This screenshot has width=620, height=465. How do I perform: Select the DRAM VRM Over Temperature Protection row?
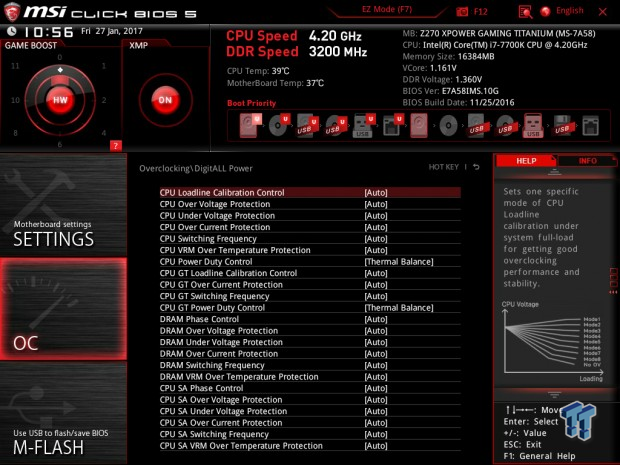click(310, 377)
